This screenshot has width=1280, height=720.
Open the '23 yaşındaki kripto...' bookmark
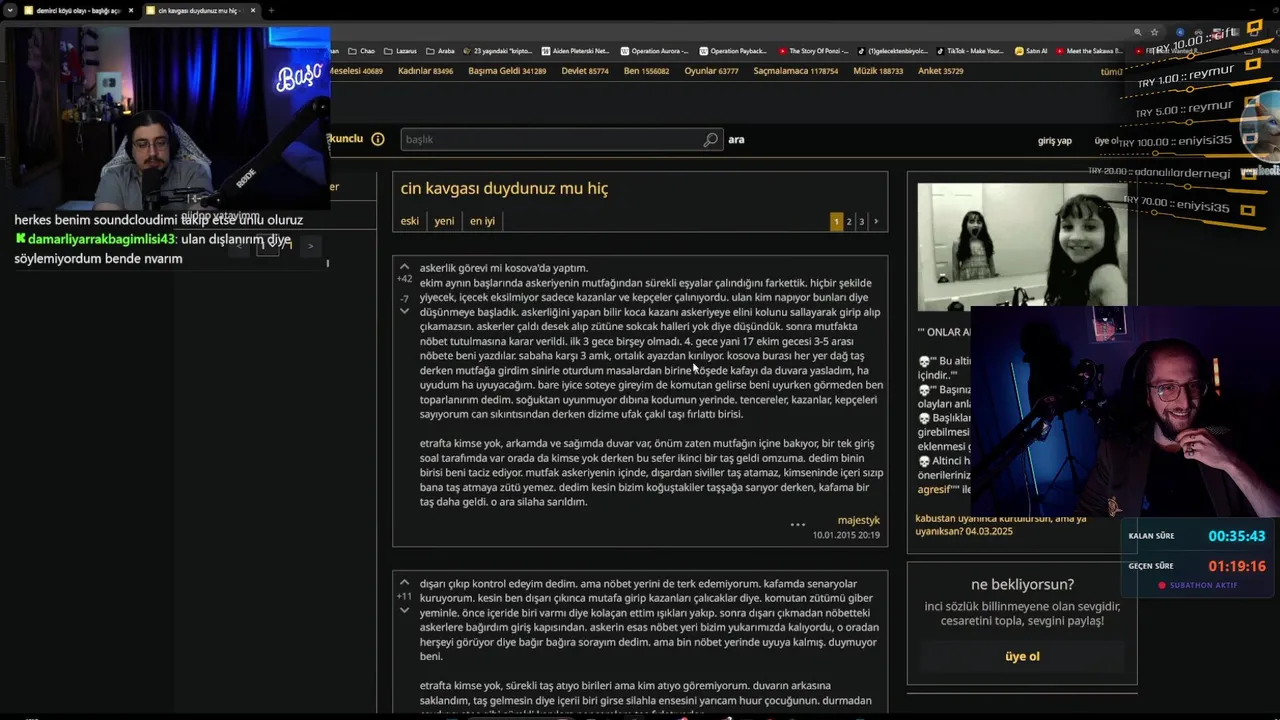pyautogui.click(x=497, y=51)
